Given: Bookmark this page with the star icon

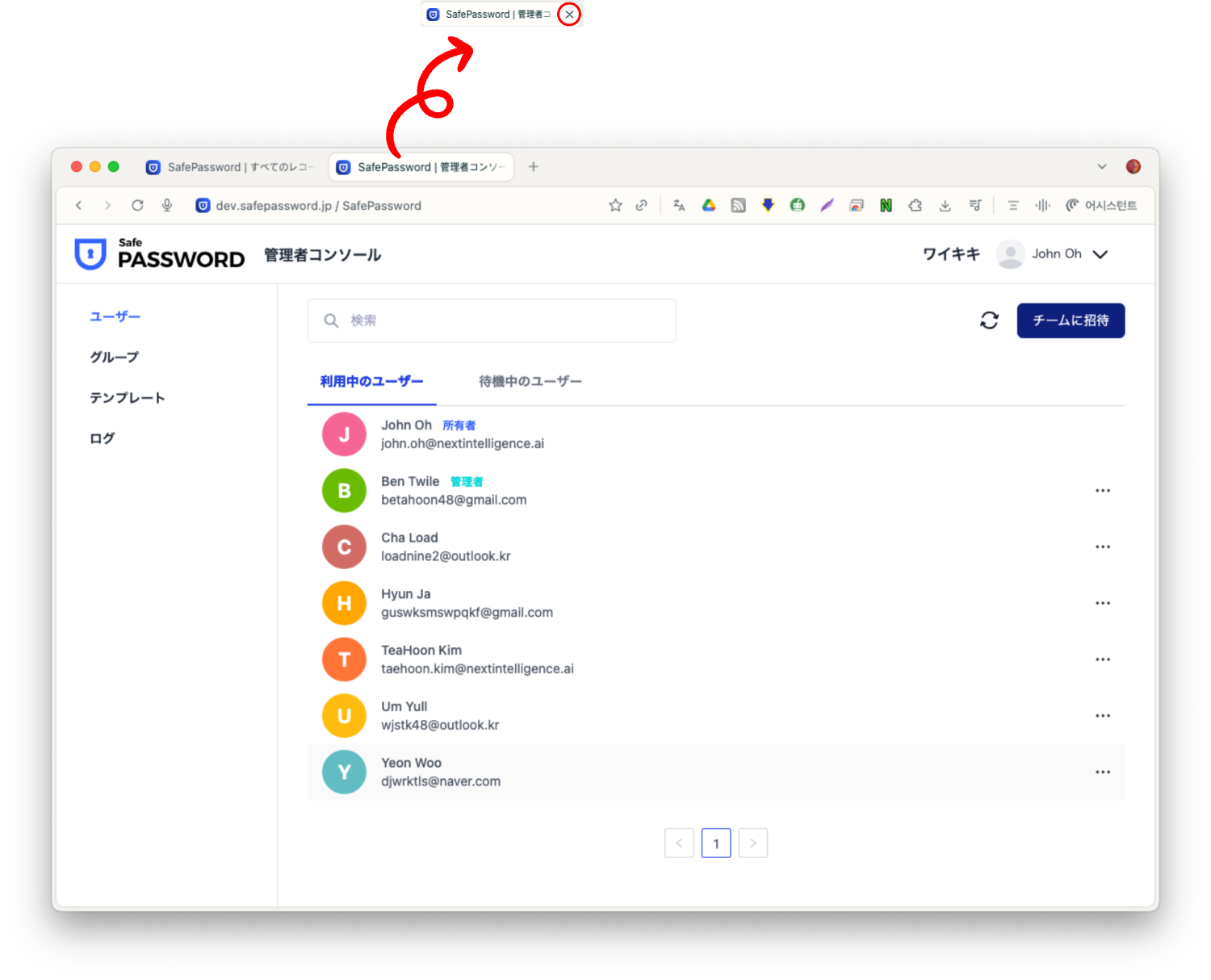Looking at the screenshot, I should (615, 206).
